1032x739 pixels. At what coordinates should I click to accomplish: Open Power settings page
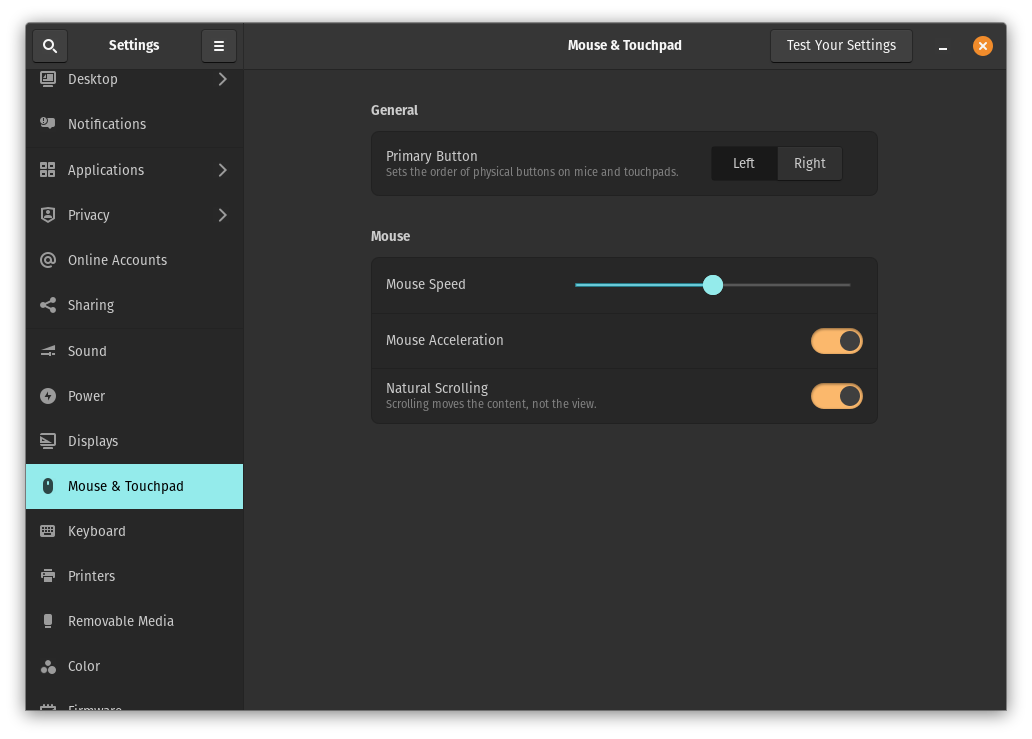(134, 395)
